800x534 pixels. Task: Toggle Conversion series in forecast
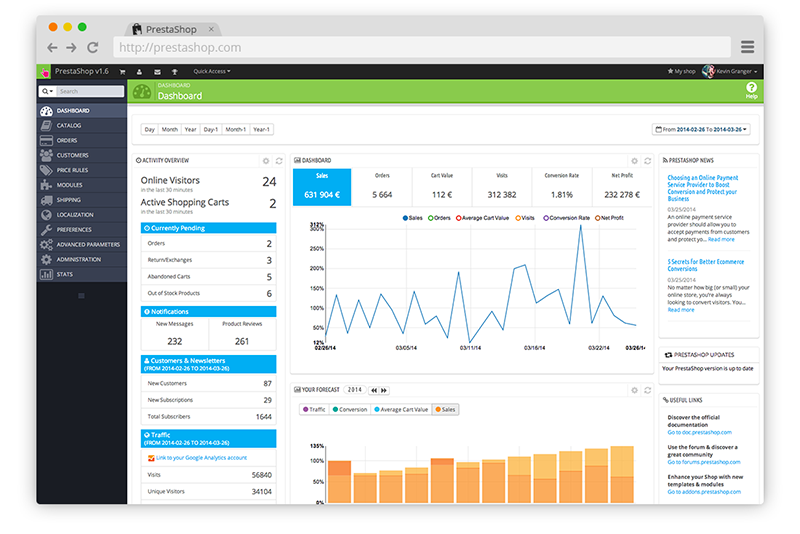click(x=350, y=410)
